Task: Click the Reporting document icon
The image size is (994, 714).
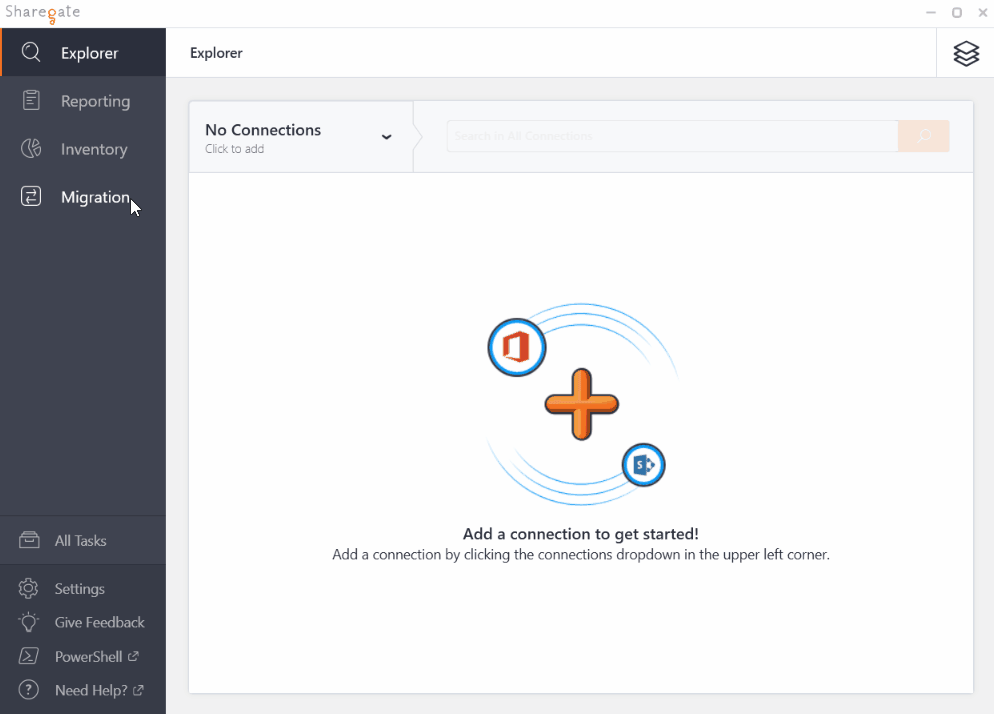Action: pyautogui.click(x=31, y=100)
